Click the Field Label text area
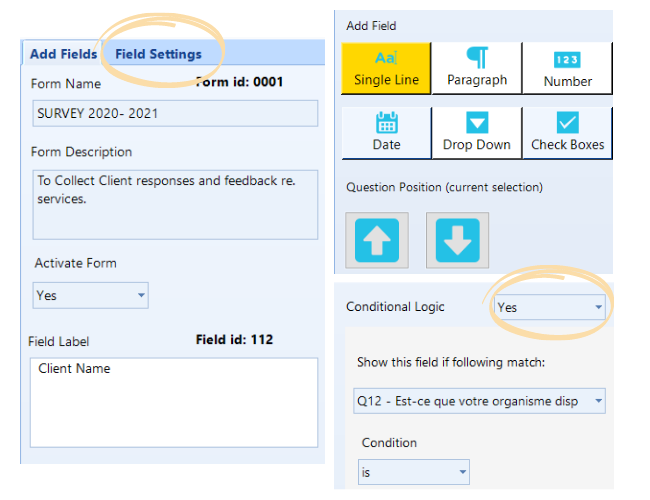Viewport: 650px width, 500px height. click(x=174, y=402)
